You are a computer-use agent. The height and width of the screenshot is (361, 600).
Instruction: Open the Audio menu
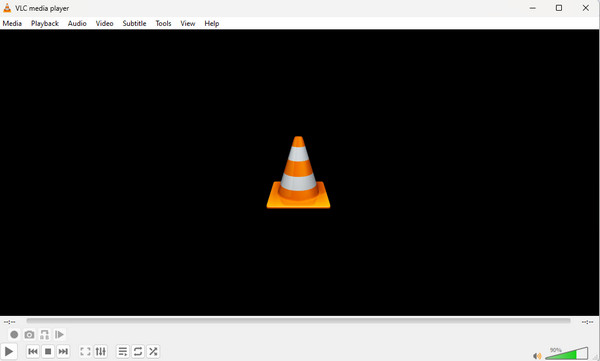pyautogui.click(x=77, y=23)
